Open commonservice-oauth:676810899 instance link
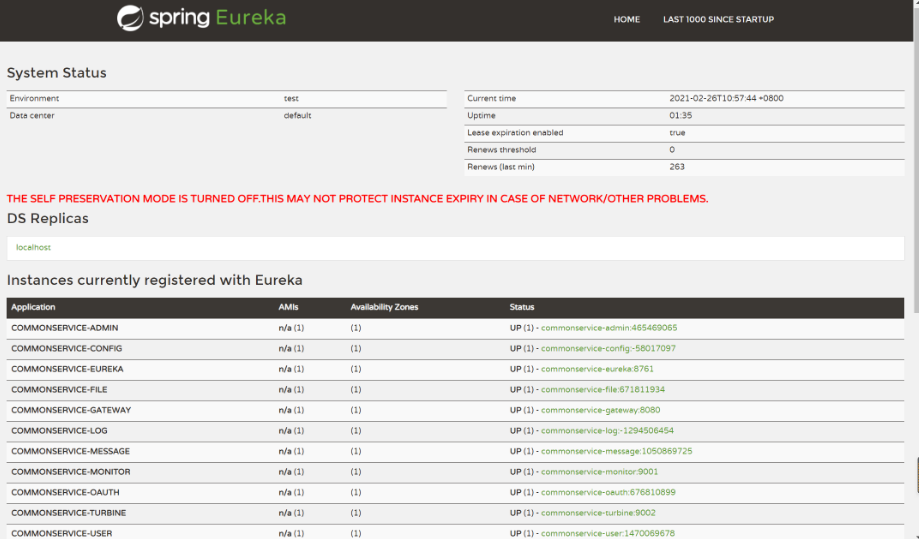This screenshot has width=919, height=539. 608,492
